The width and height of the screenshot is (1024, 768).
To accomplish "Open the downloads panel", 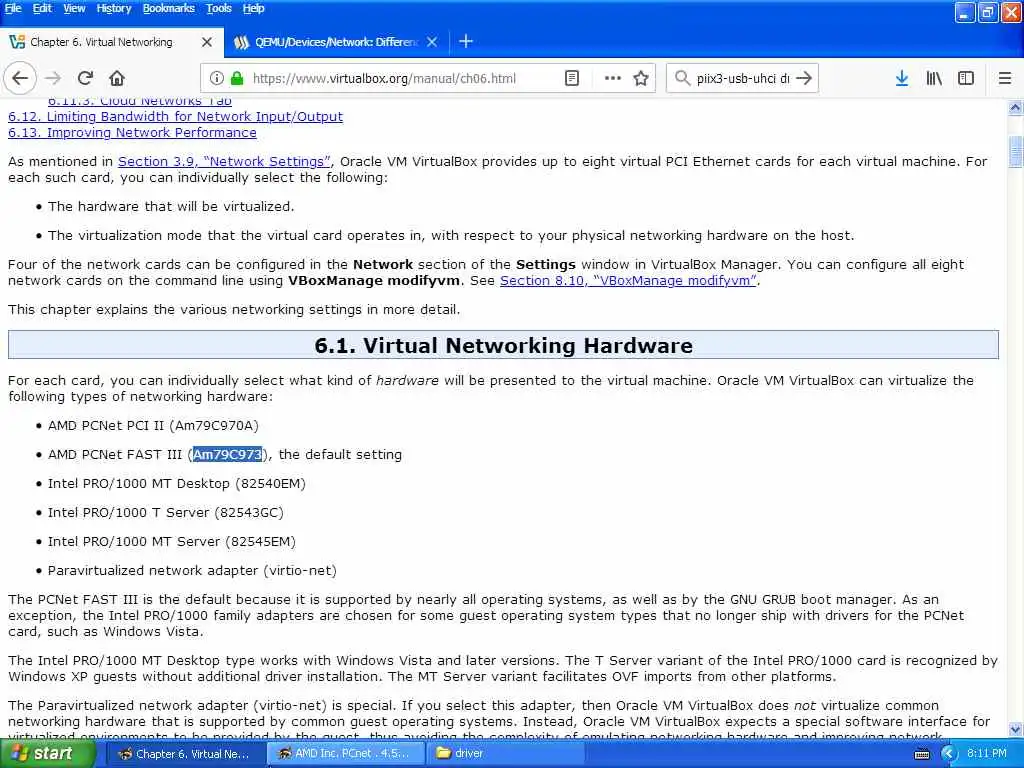I will 902,78.
